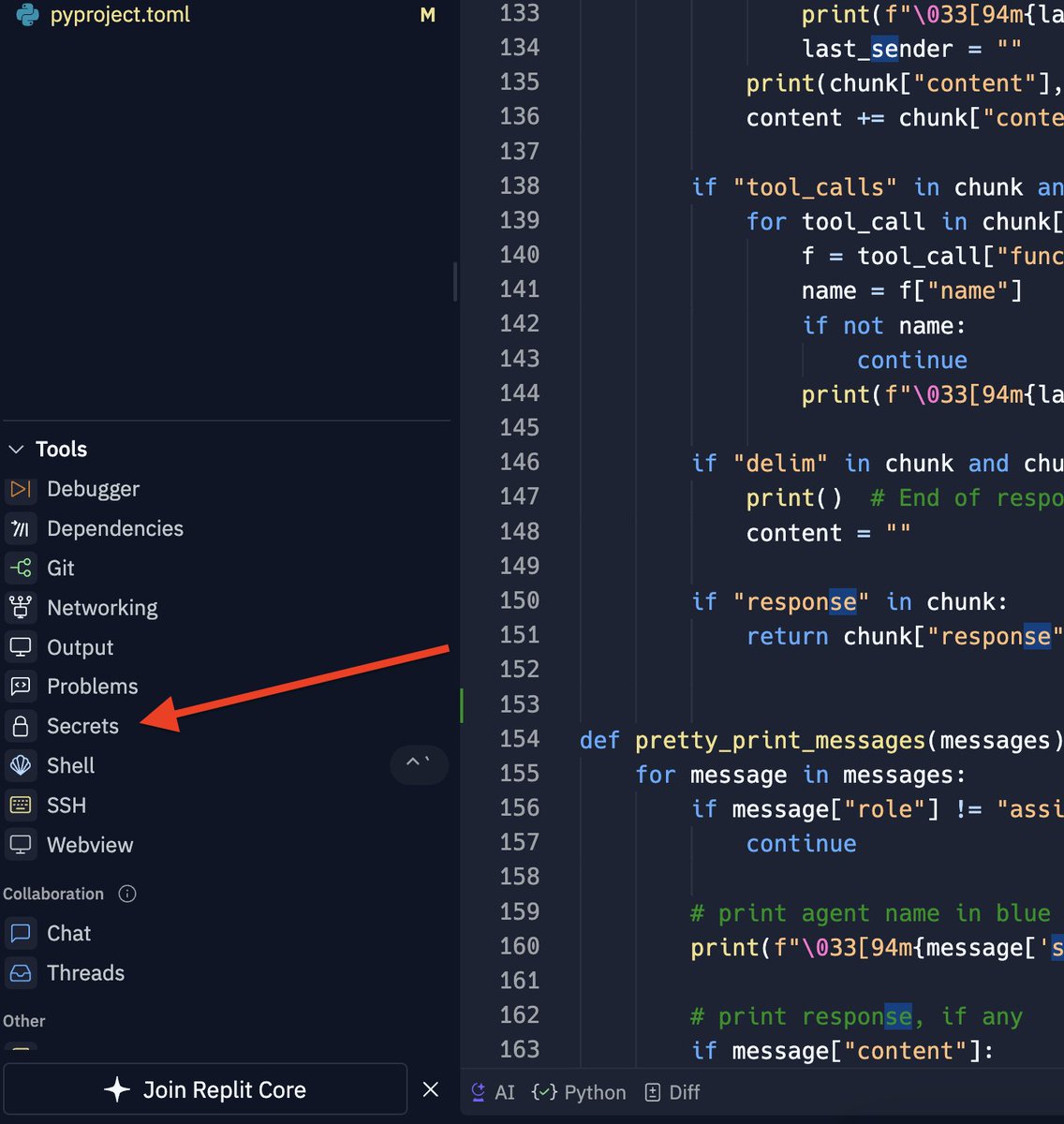The height and width of the screenshot is (1124, 1064).
Task: Open the pyproject.toml file
Action: click(120, 15)
